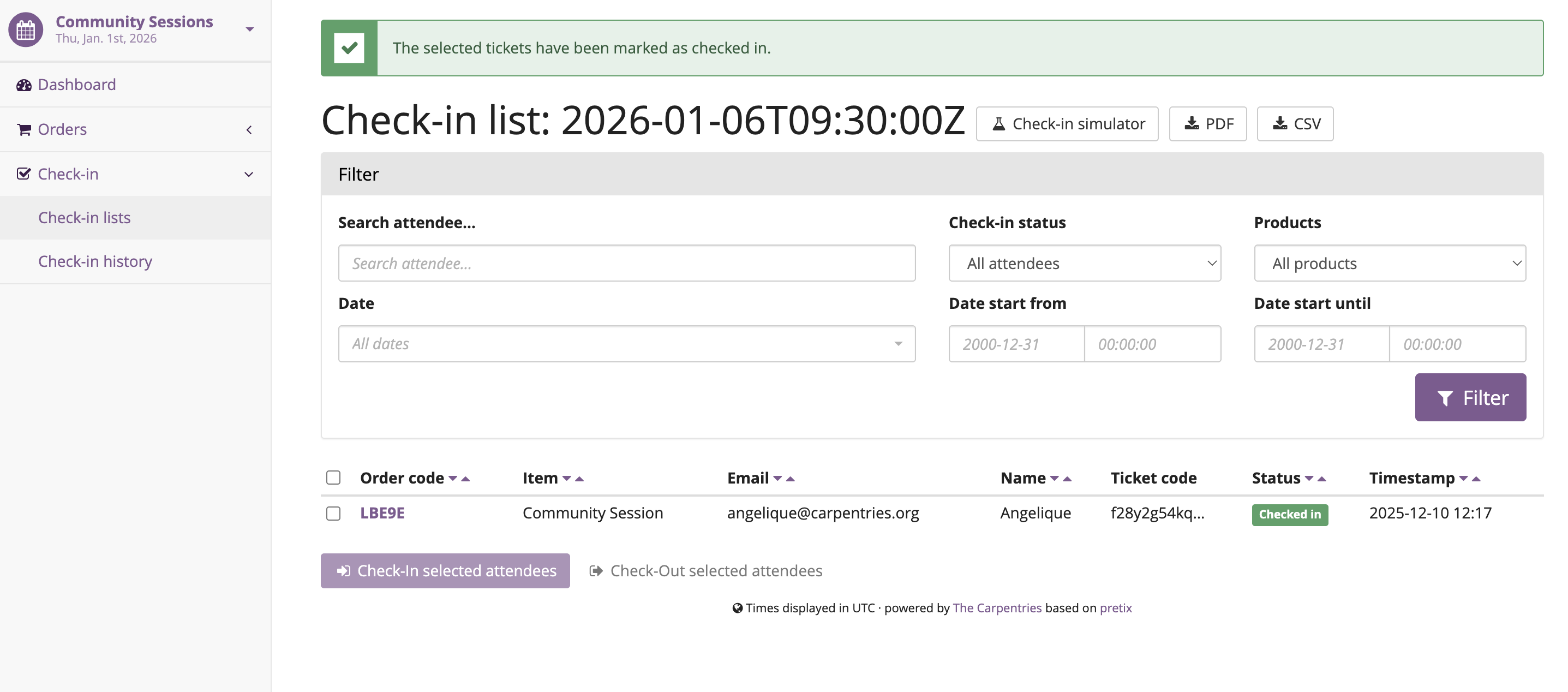
Task: Open the All products dropdown
Action: pyautogui.click(x=1390, y=263)
